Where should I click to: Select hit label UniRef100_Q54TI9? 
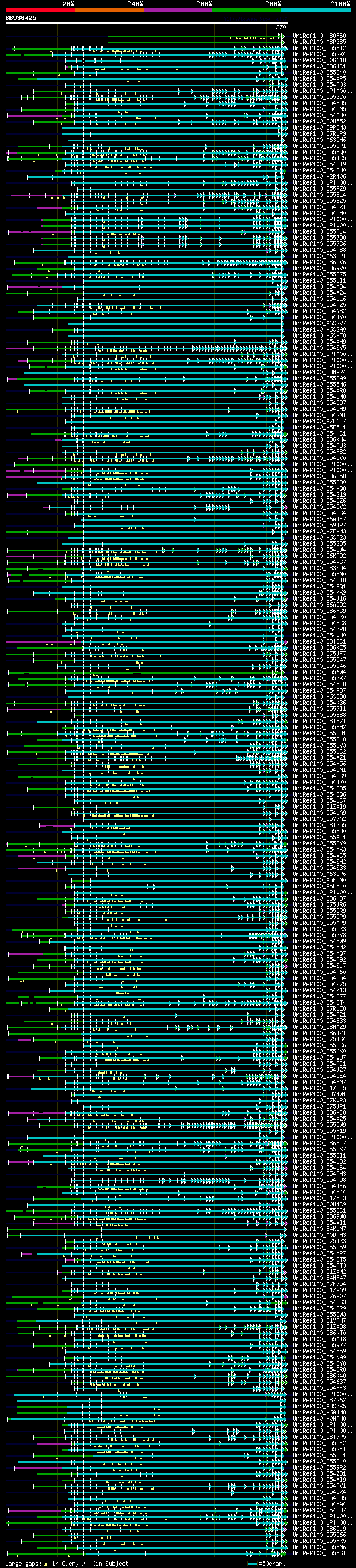[319, 164]
